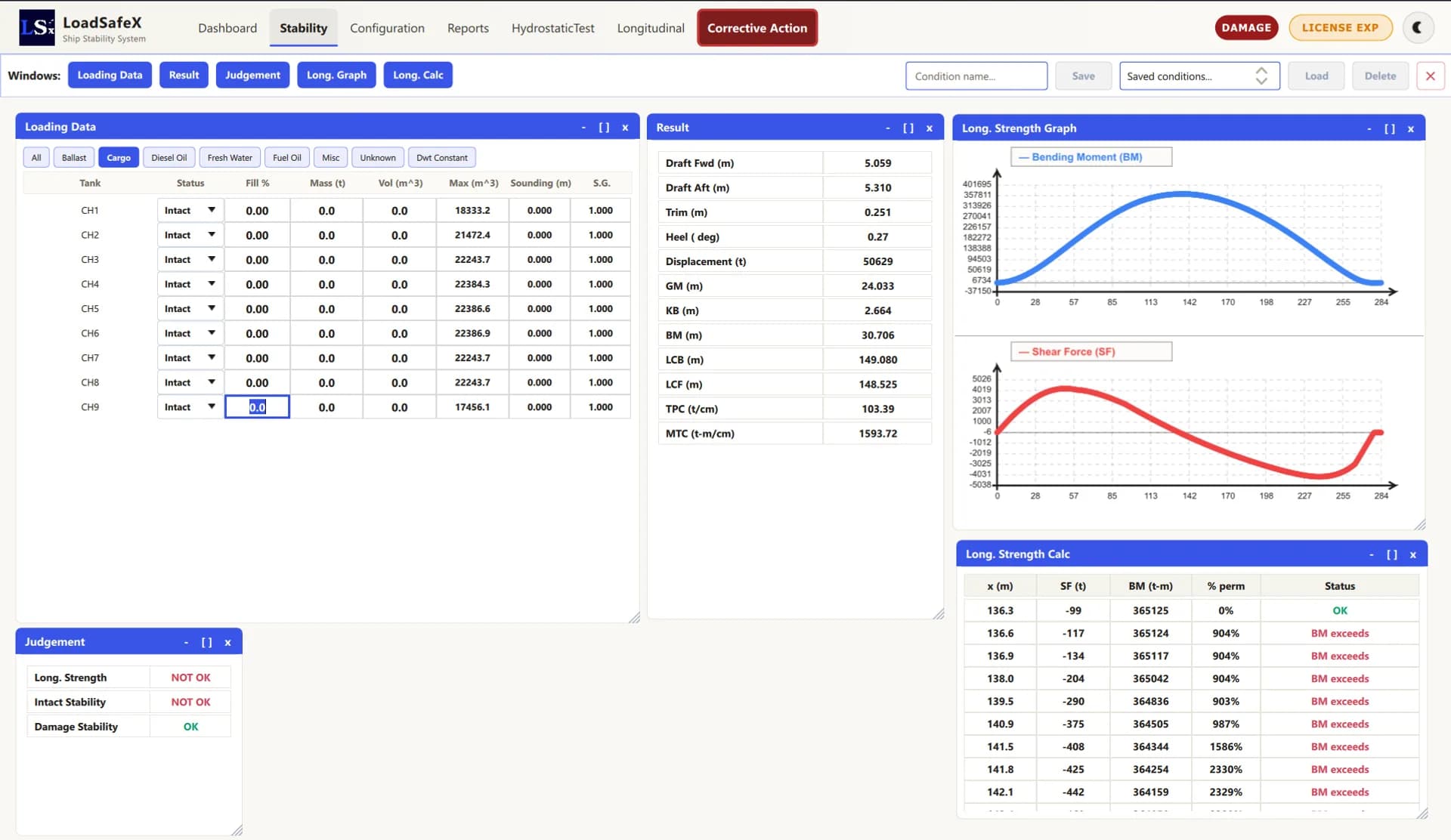Open CH3 status dropdown

point(190,260)
